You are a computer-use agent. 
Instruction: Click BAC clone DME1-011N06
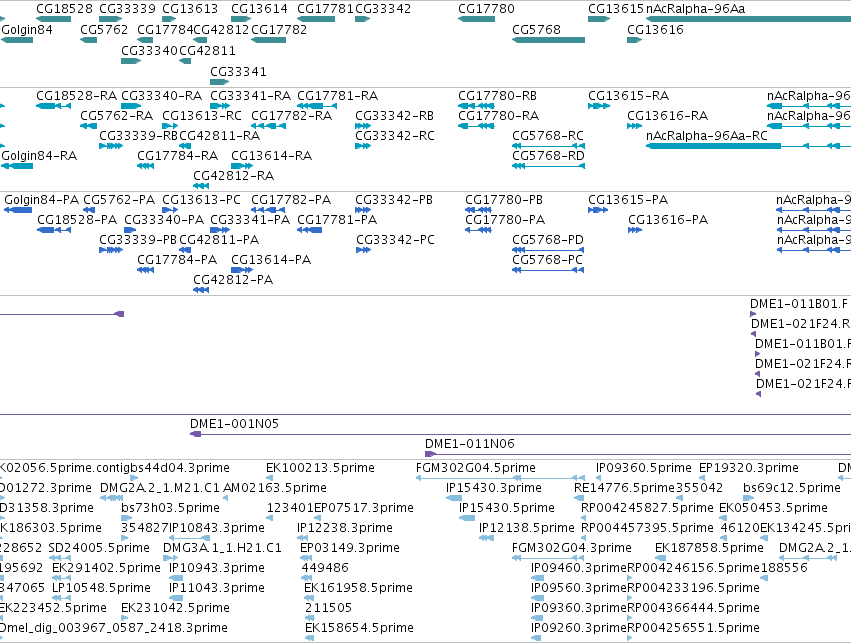[638, 454]
